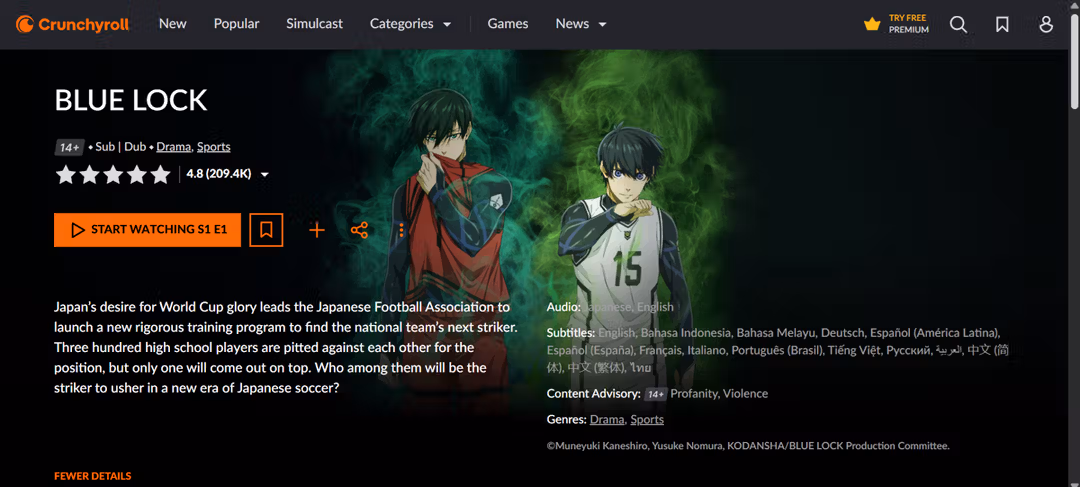Start watching S1 E1
Viewport: 1080px width, 487px height.
147,230
